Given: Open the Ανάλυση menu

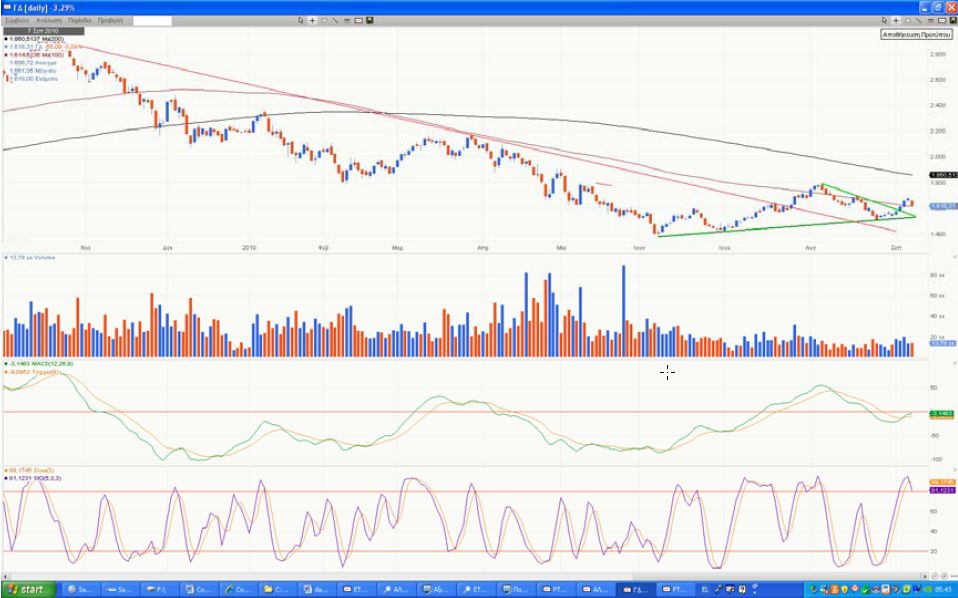Looking at the screenshot, I should click(47, 20).
